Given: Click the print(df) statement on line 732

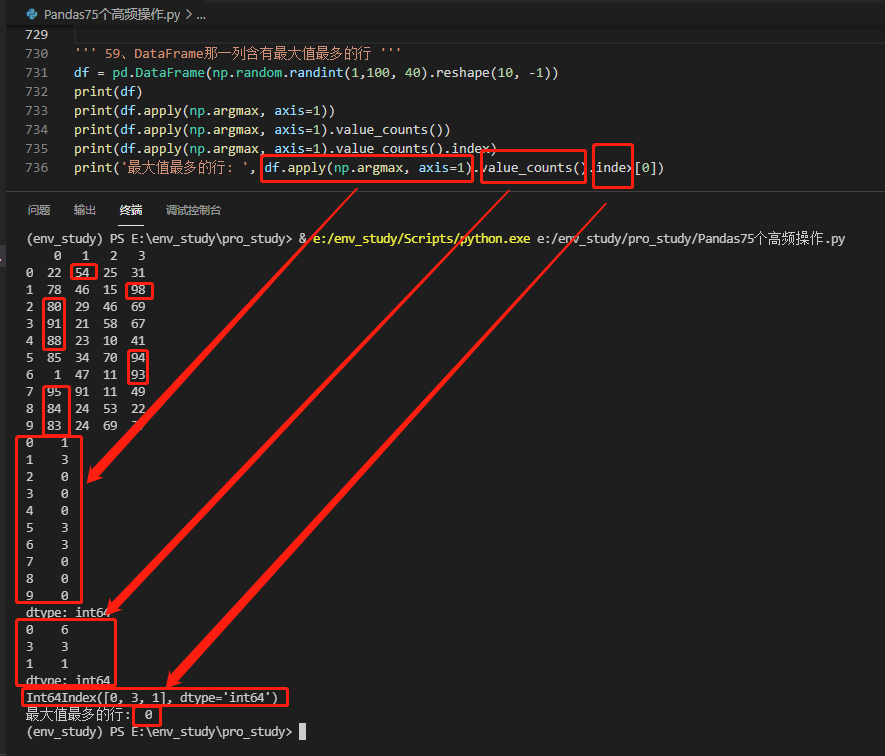Looking at the screenshot, I should point(108,91).
